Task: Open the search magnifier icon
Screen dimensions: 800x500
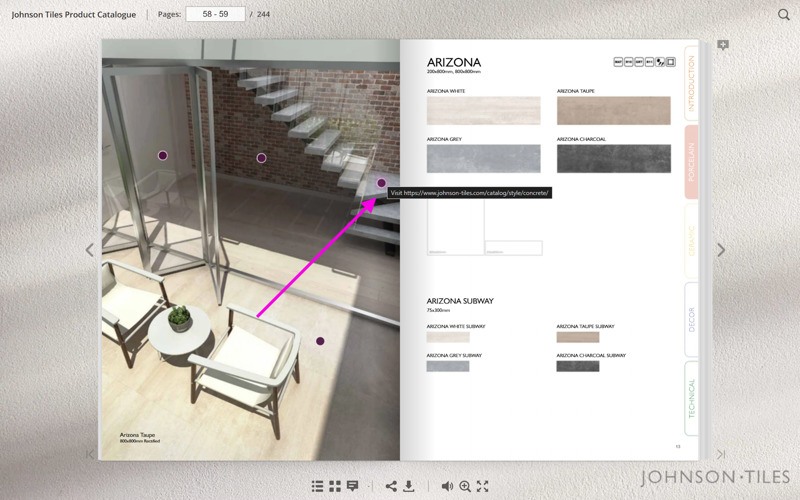Action: point(784,14)
